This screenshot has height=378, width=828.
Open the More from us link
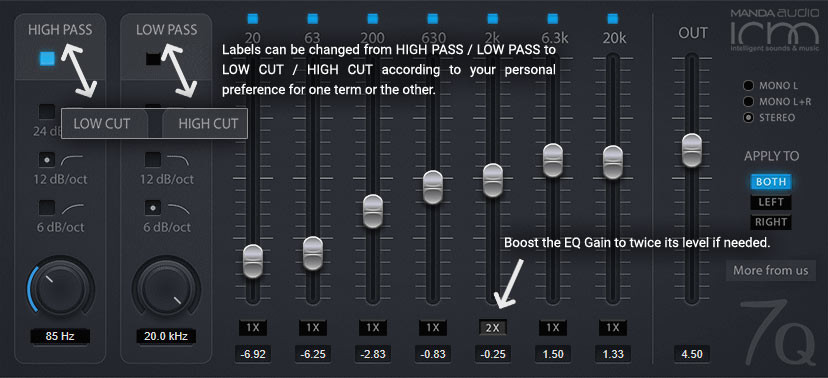770,270
